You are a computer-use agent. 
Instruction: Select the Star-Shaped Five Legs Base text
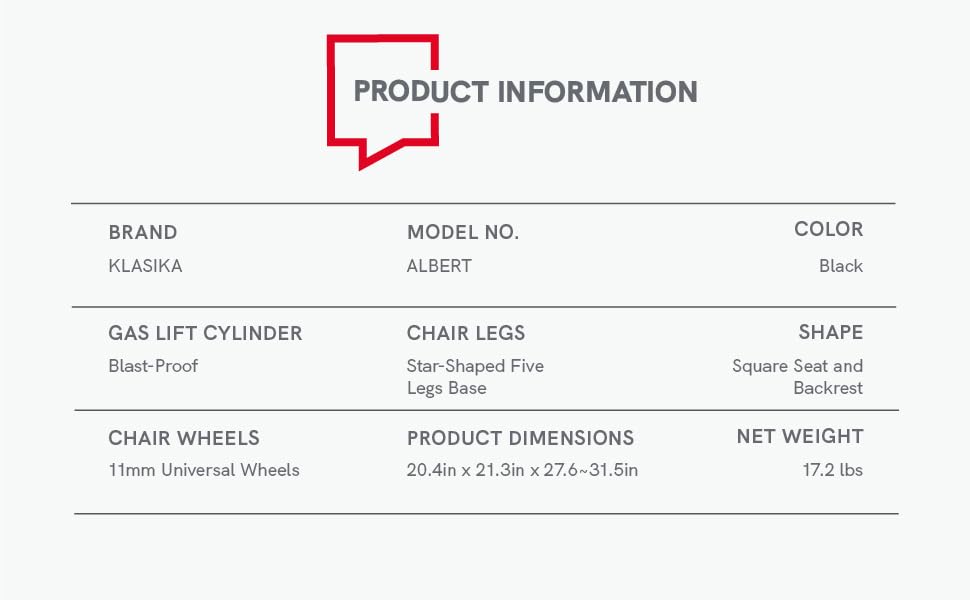tap(475, 377)
